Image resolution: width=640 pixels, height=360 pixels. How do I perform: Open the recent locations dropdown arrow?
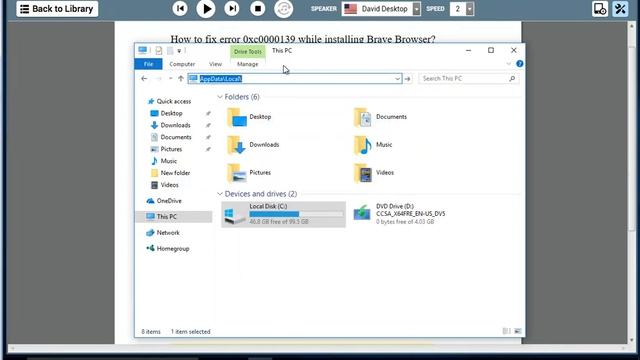tap(170, 78)
